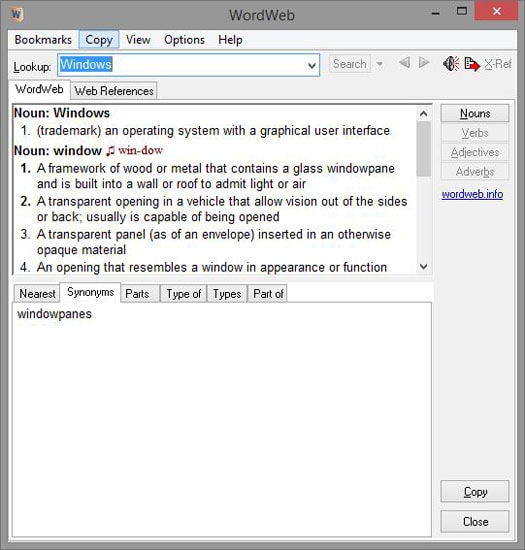This screenshot has height=550, width=525.
Task: Click the X-Ref cross reference button
Action: pyautogui.click(x=498, y=64)
